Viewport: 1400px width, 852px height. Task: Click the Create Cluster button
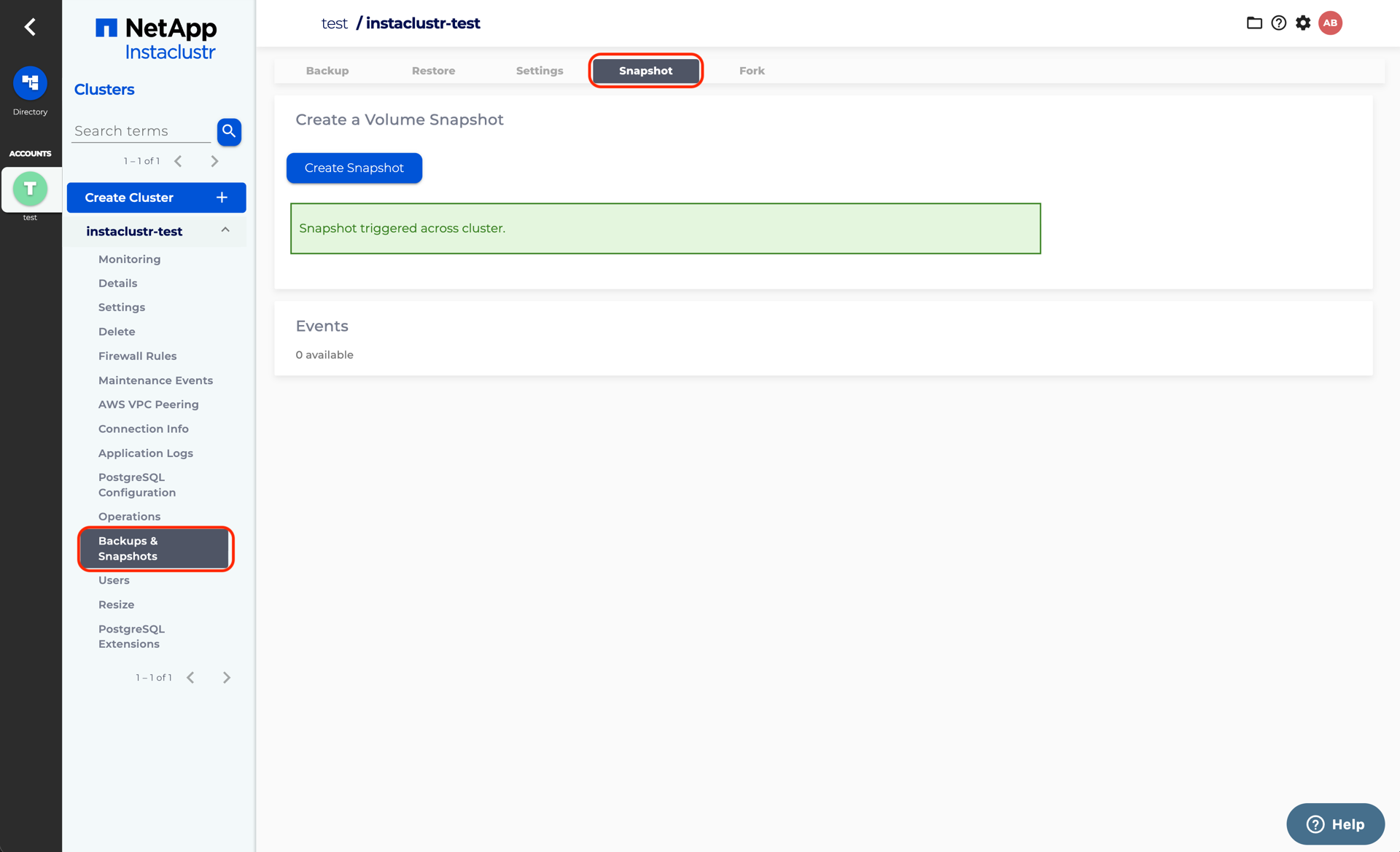pos(157,198)
